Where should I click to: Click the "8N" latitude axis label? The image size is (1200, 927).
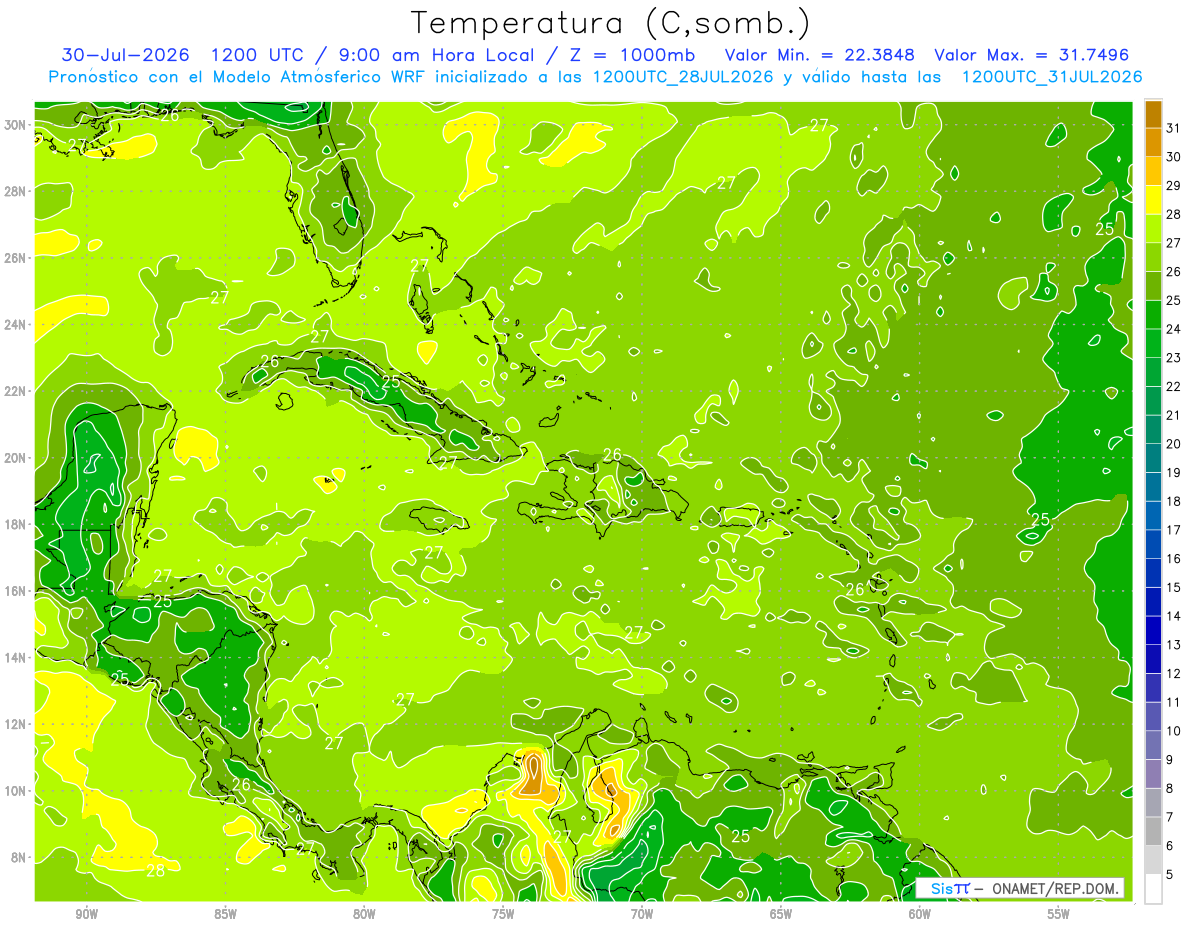click(x=20, y=857)
